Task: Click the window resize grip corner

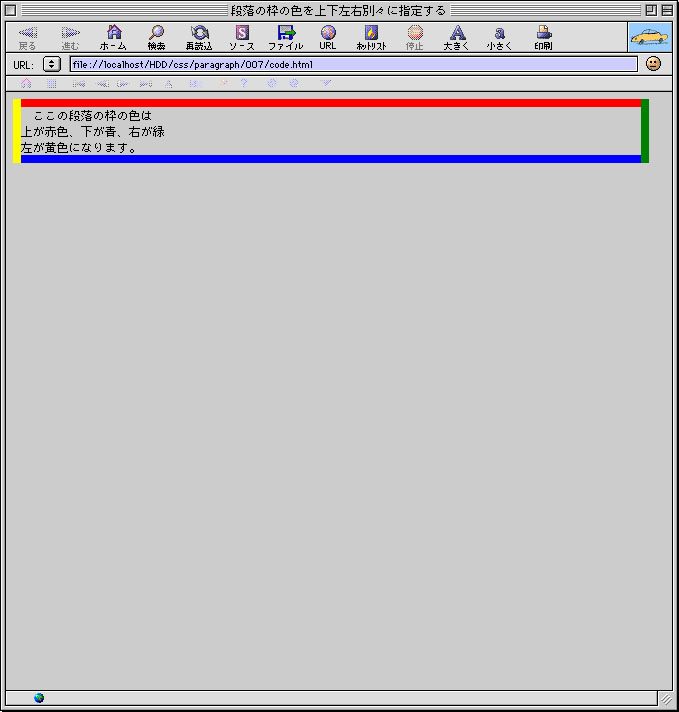Action: 666,698
